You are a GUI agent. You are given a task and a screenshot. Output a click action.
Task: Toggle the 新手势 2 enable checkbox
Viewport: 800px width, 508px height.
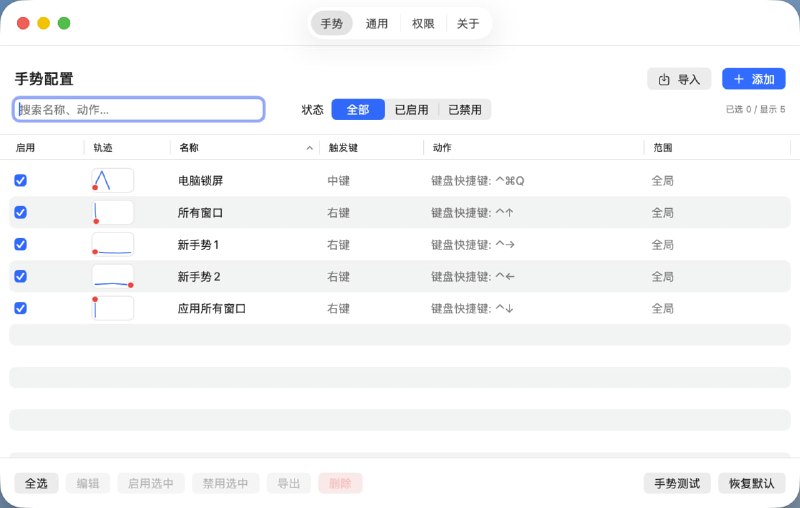20,276
